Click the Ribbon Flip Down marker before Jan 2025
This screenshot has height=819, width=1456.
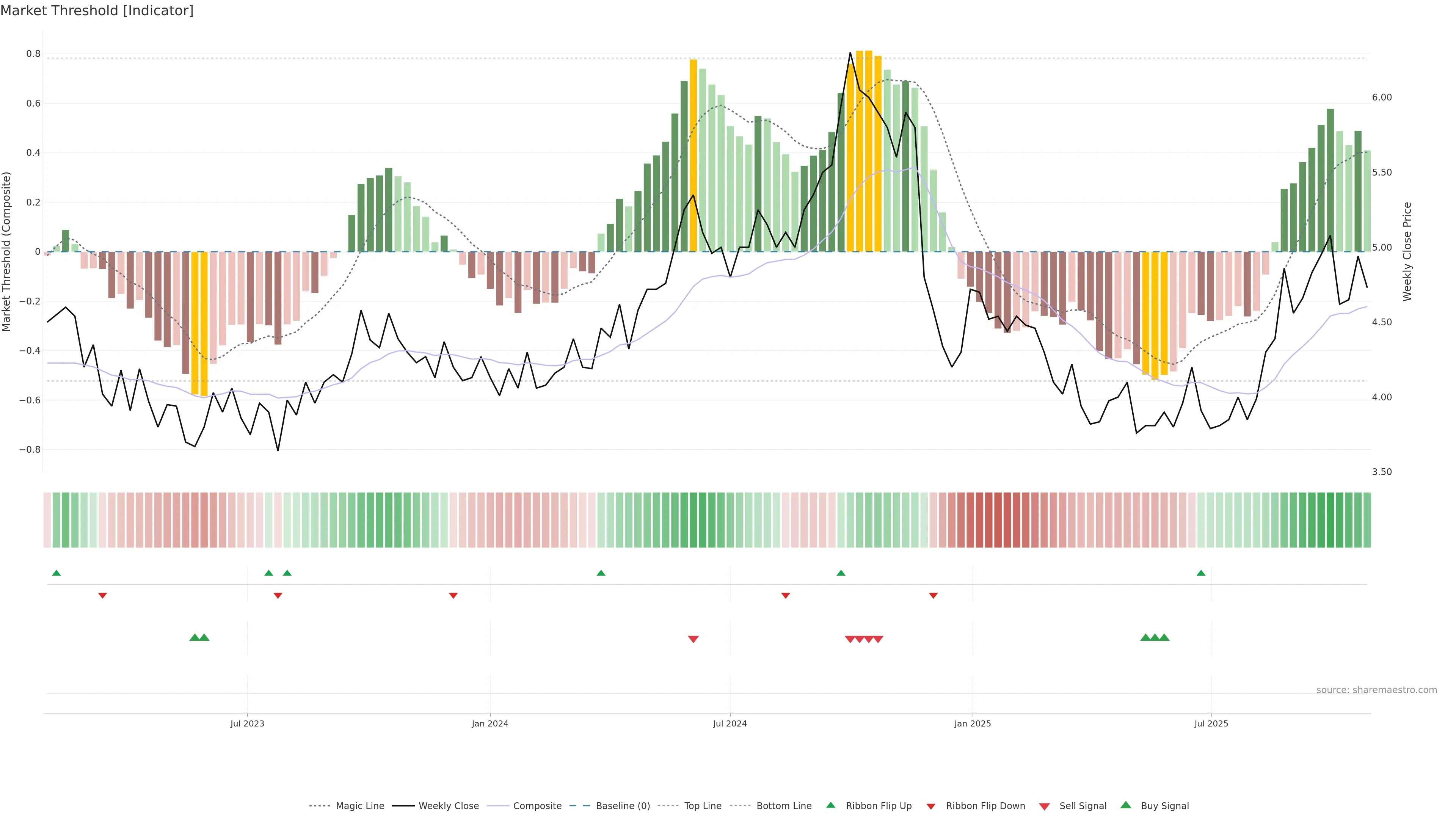pos(933,596)
